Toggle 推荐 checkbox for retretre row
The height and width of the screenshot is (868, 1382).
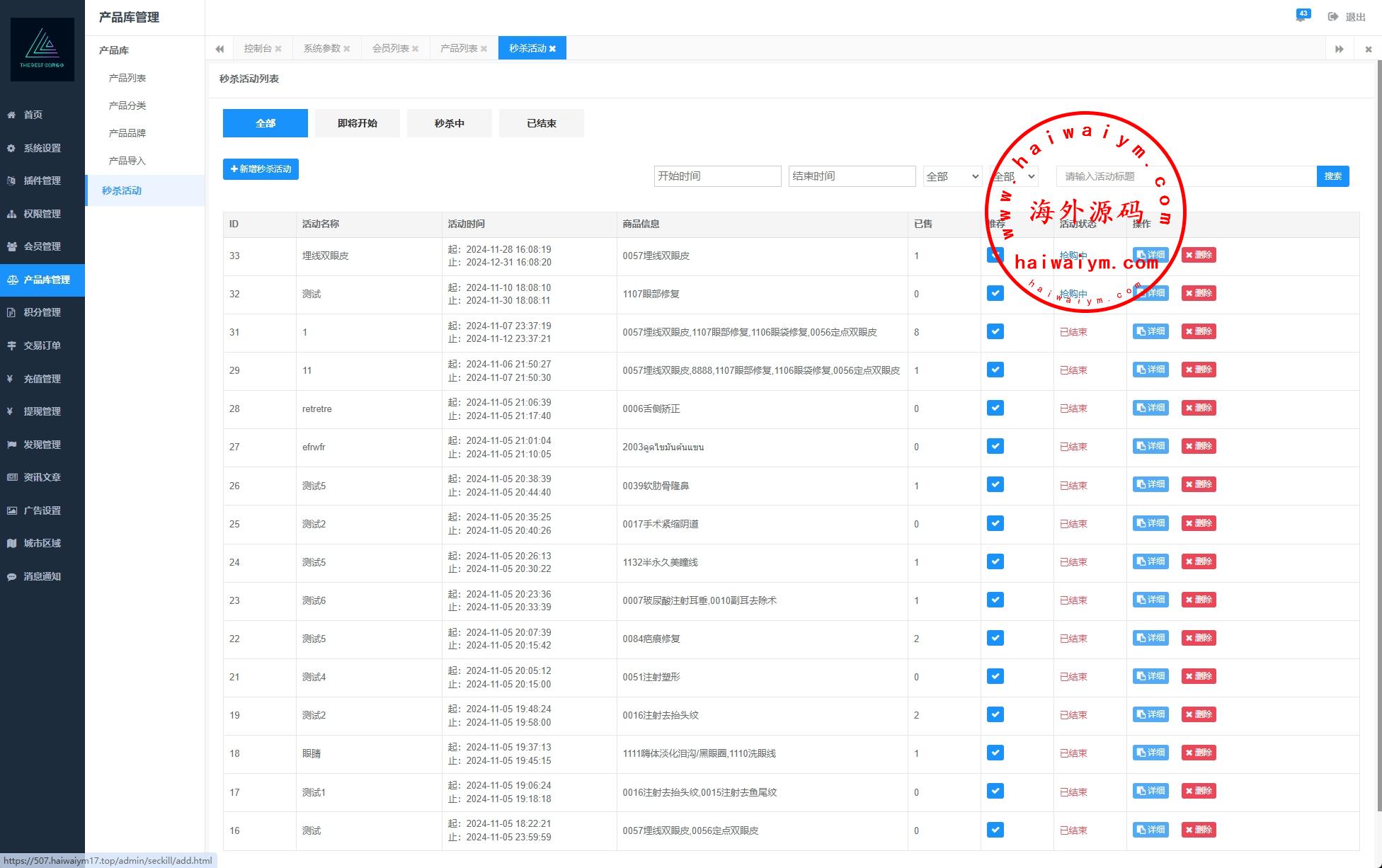[x=995, y=408]
